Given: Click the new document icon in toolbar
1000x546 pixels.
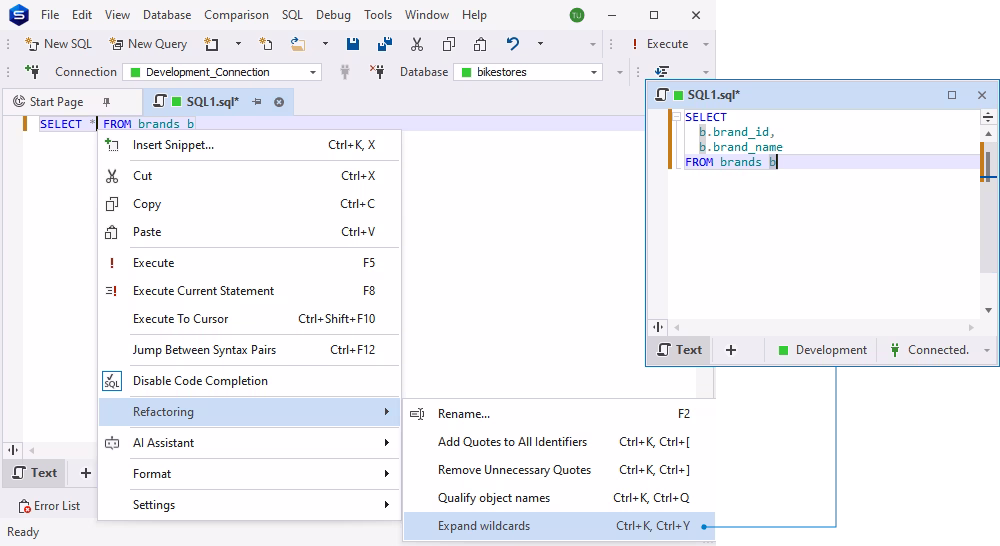Looking at the screenshot, I should [211, 44].
